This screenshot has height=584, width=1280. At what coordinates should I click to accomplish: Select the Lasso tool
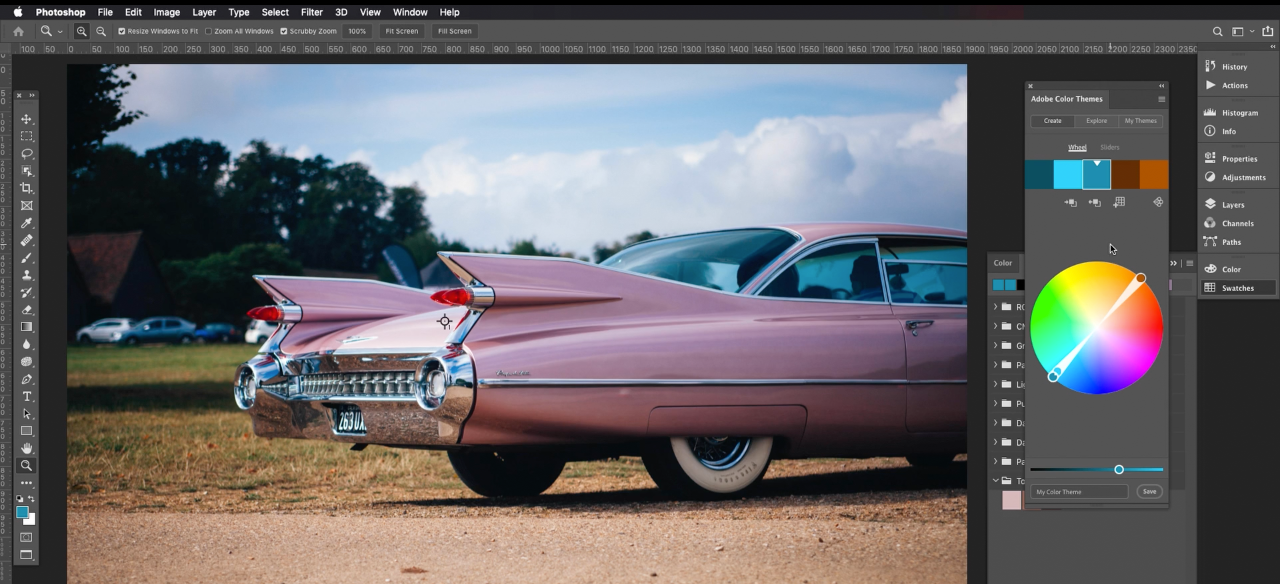click(x=27, y=153)
